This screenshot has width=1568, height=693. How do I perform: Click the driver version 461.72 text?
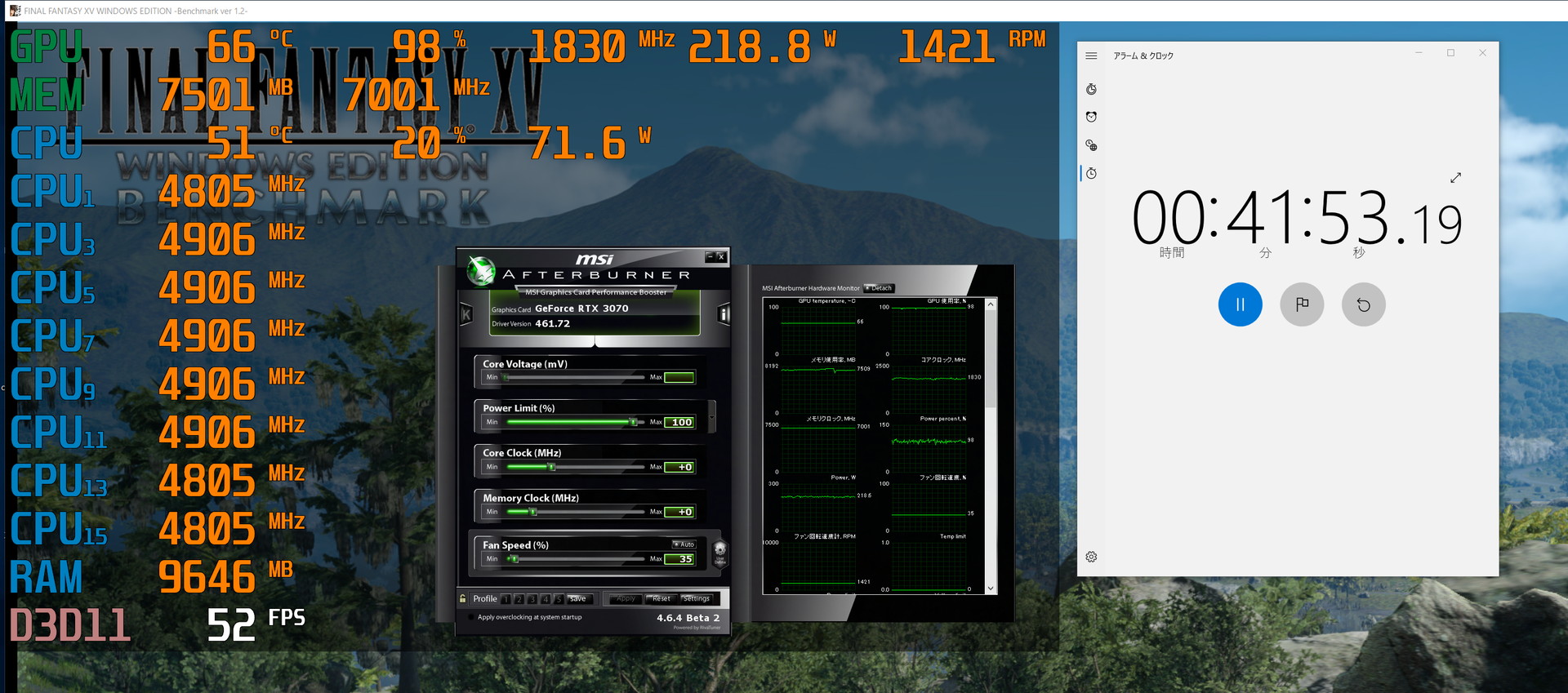[553, 323]
